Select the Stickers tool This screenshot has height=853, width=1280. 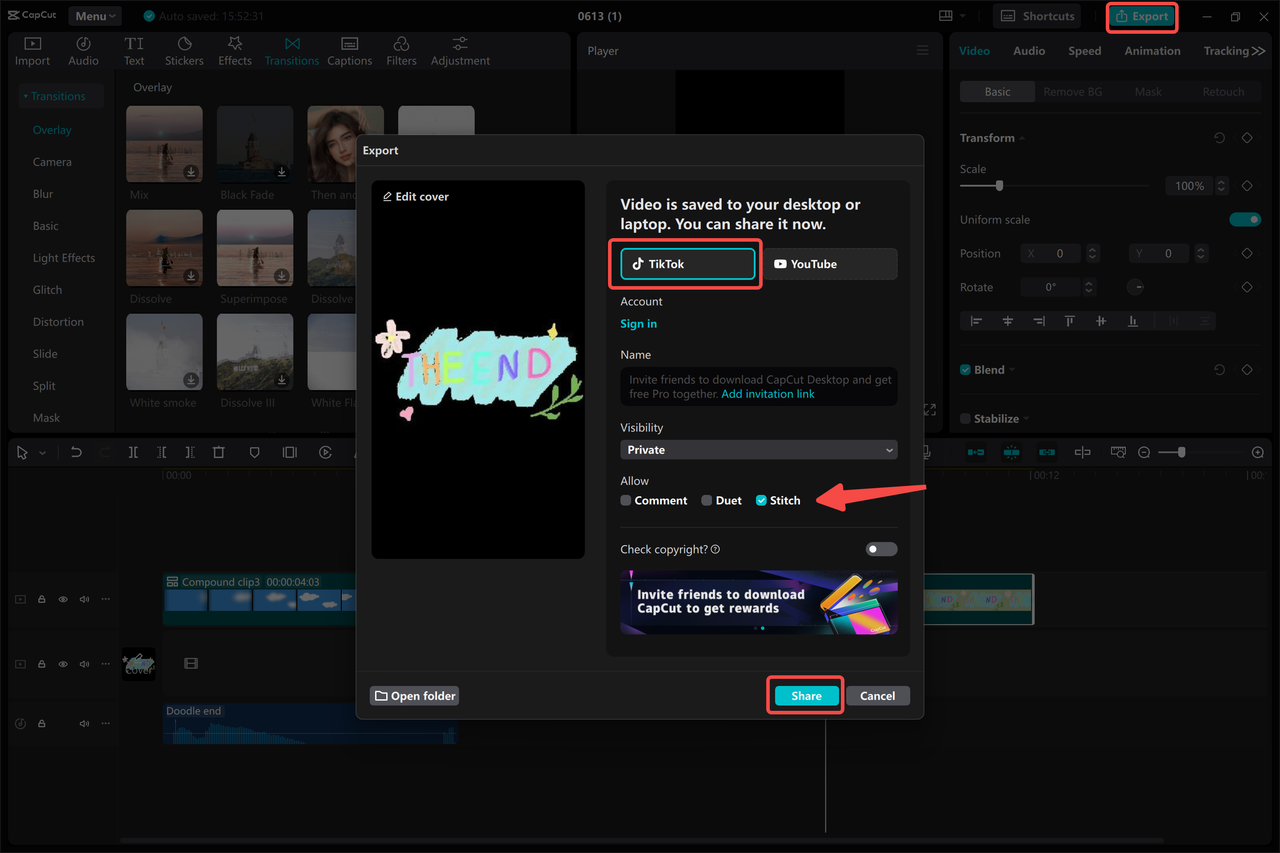pos(184,50)
